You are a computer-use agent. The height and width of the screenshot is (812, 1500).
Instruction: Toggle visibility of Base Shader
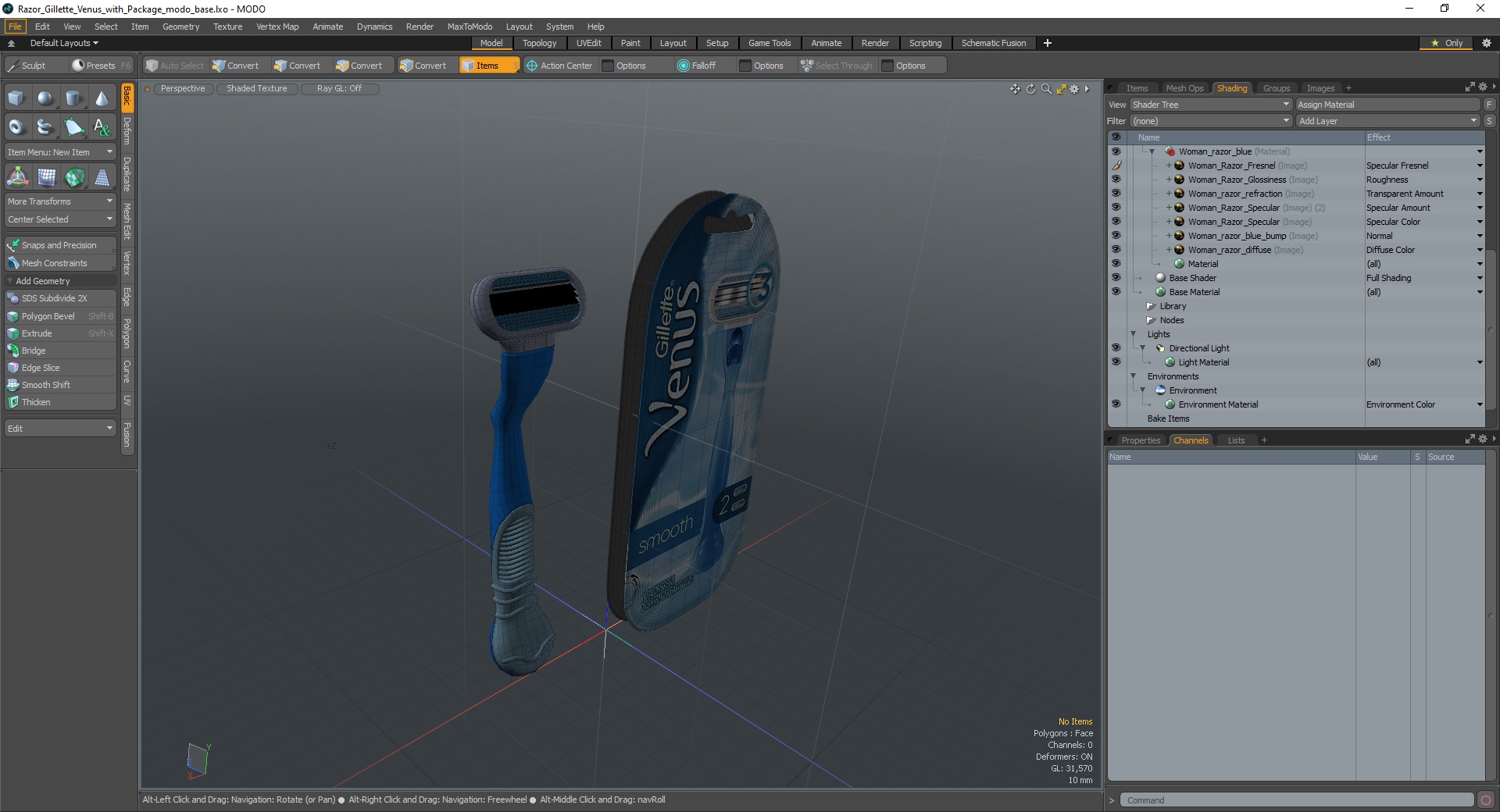pos(1116,278)
